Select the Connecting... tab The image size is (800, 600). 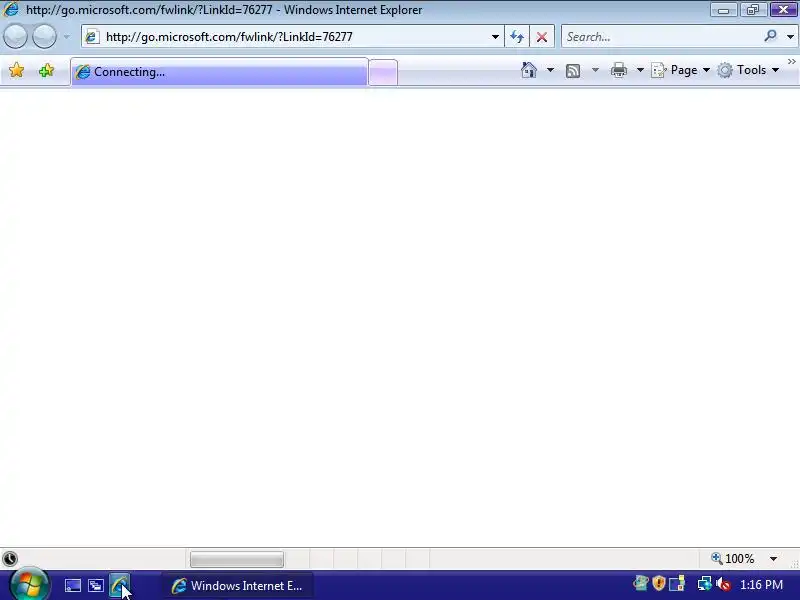(219, 72)
